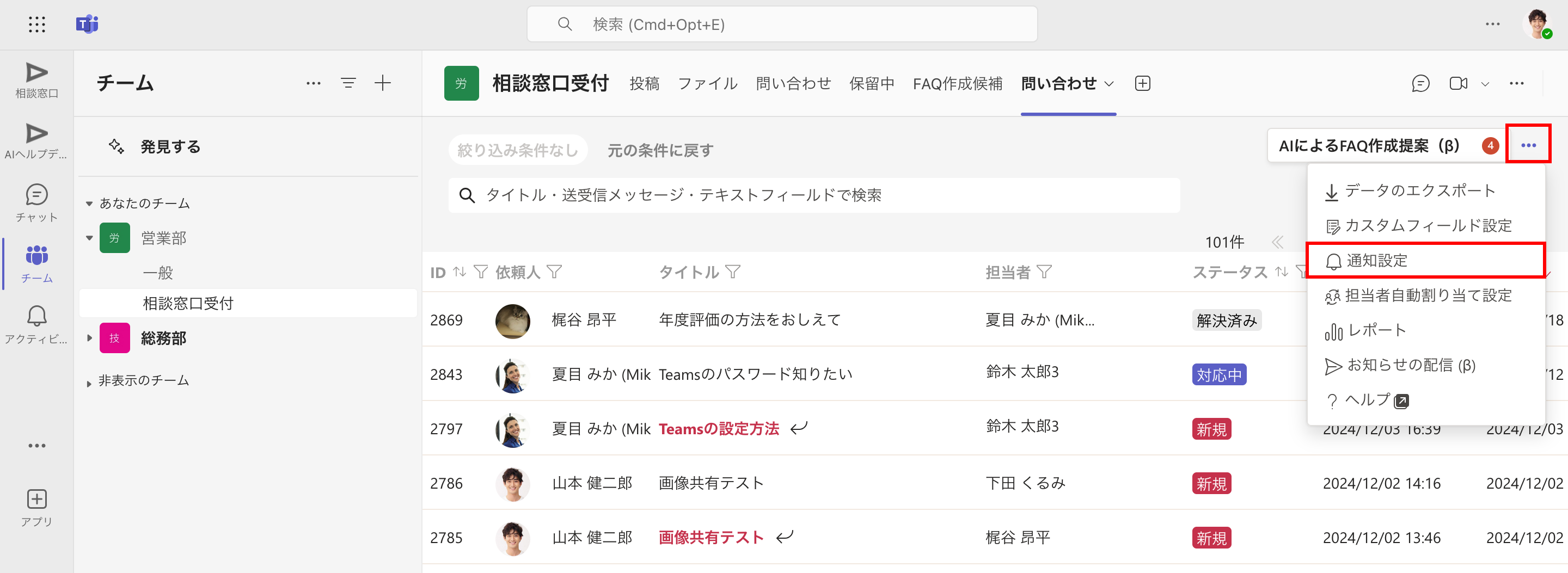Click 対応中 status badge in row 2843
The image size is (1568, 573).
click(x=1219, y=375)
